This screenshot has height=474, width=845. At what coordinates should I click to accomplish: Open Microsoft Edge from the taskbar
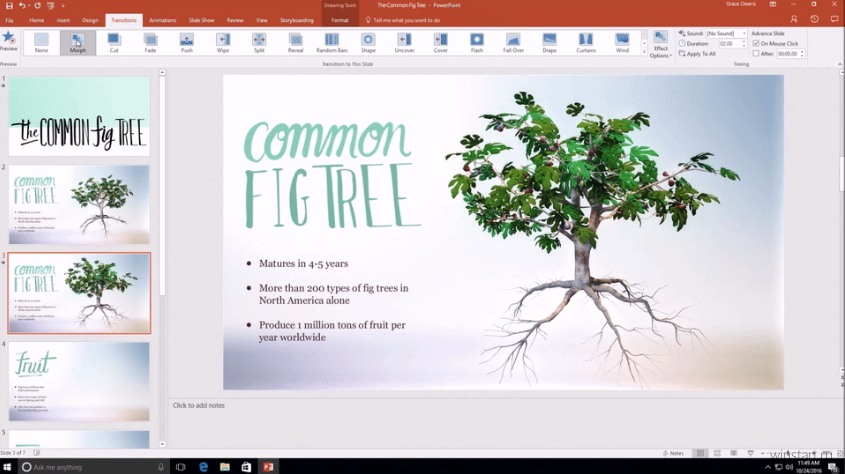point(203,467)
